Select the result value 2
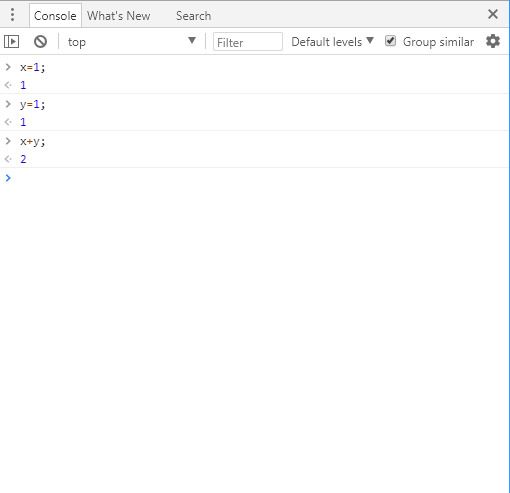This screenshot has height=493, width=510. (x=23, y=159)
